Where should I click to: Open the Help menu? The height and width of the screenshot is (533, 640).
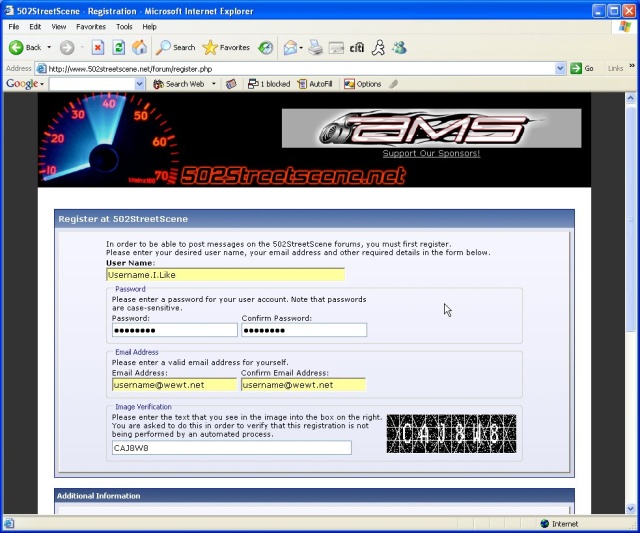click(149, 27)
